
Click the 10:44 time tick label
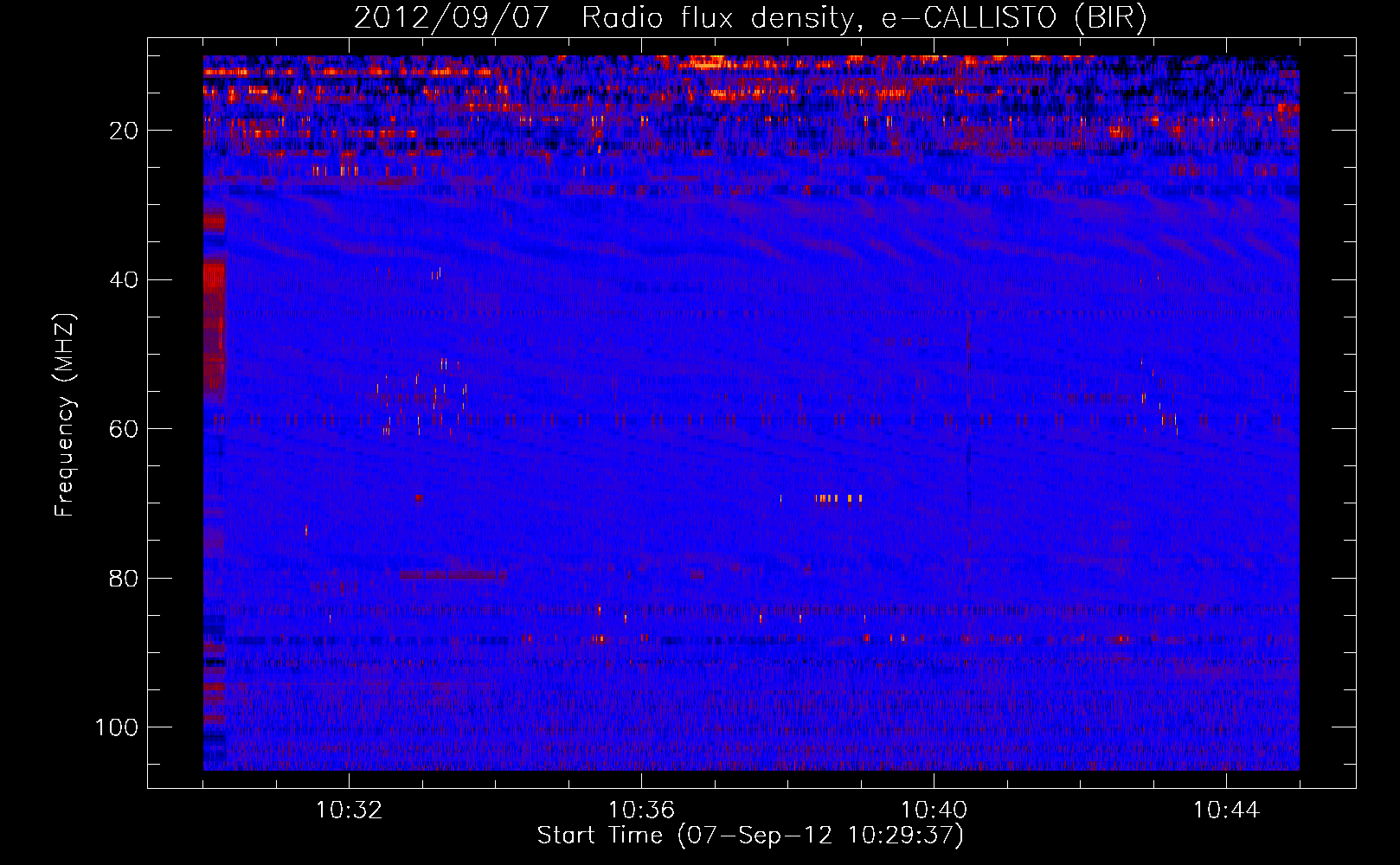coord(1226,811)
